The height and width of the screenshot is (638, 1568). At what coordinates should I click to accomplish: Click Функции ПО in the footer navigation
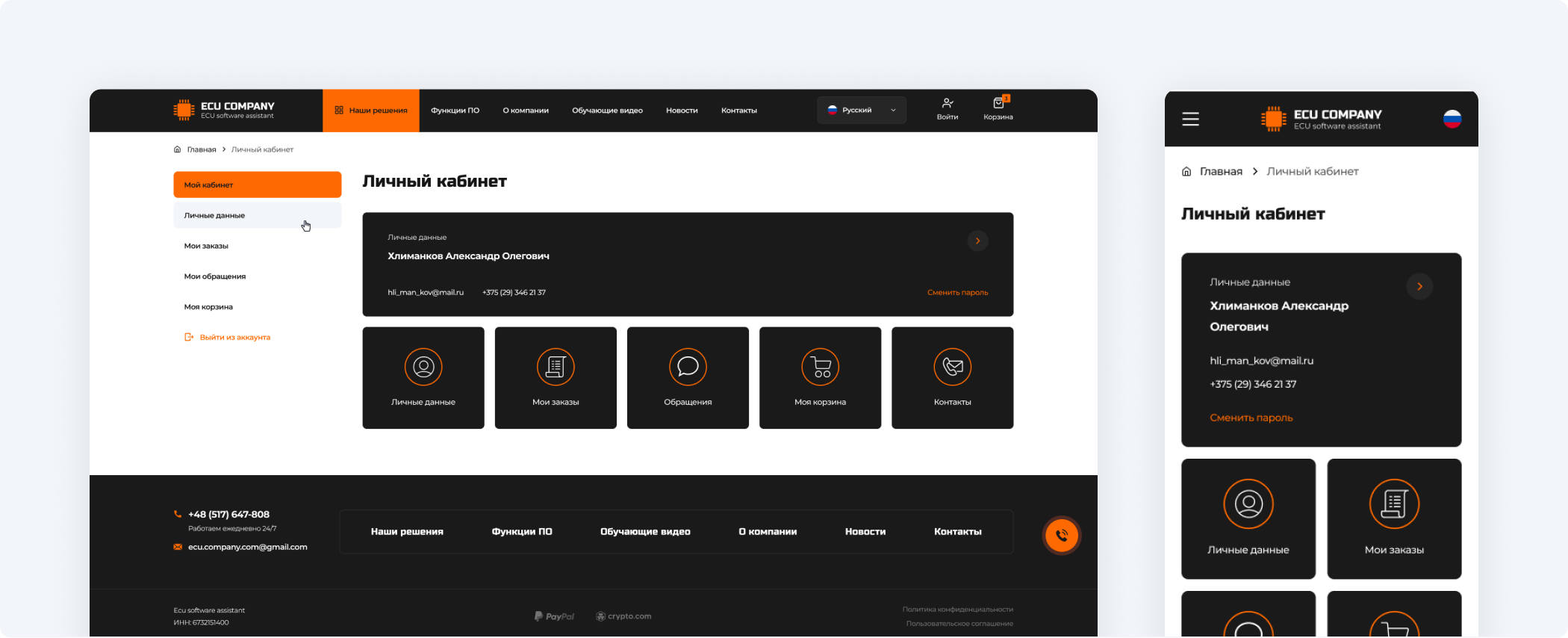pyautogui.click(x=522, y=532)
